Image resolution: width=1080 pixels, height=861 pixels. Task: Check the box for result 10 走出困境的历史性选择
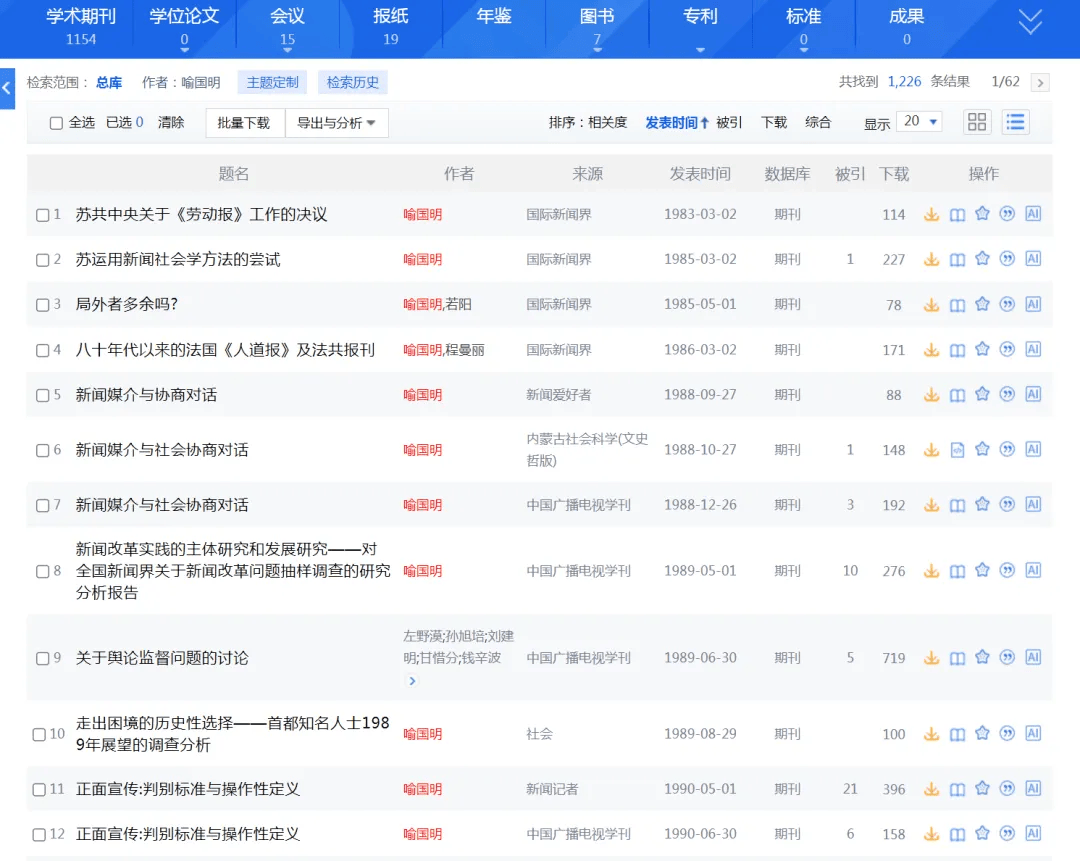[39, 734]
